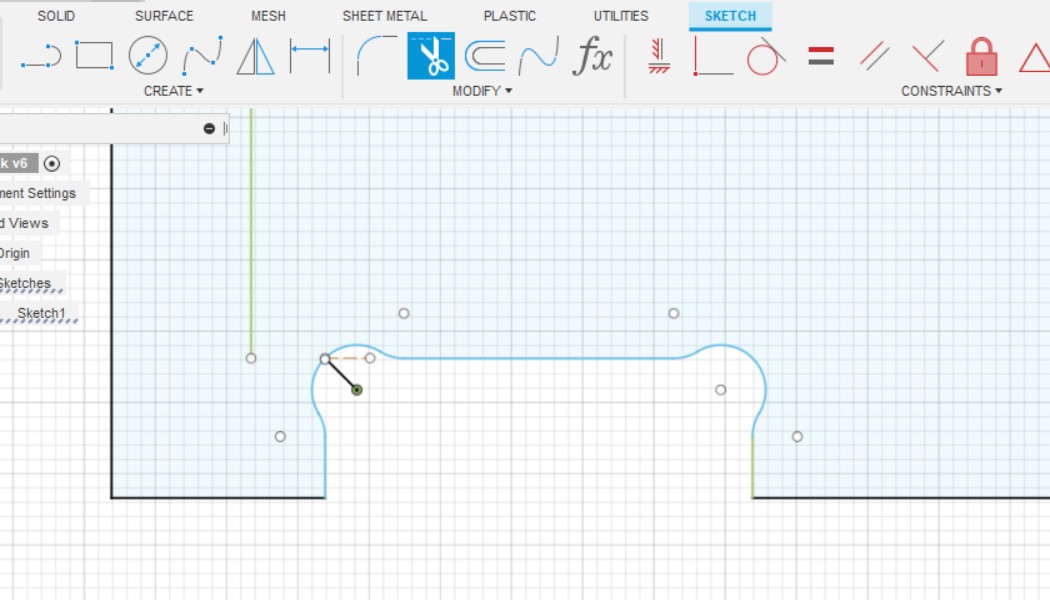Viewport: 1050px width, 600px height.
Task: Collapse the browser panel minus icon
Action: point(209,129)
